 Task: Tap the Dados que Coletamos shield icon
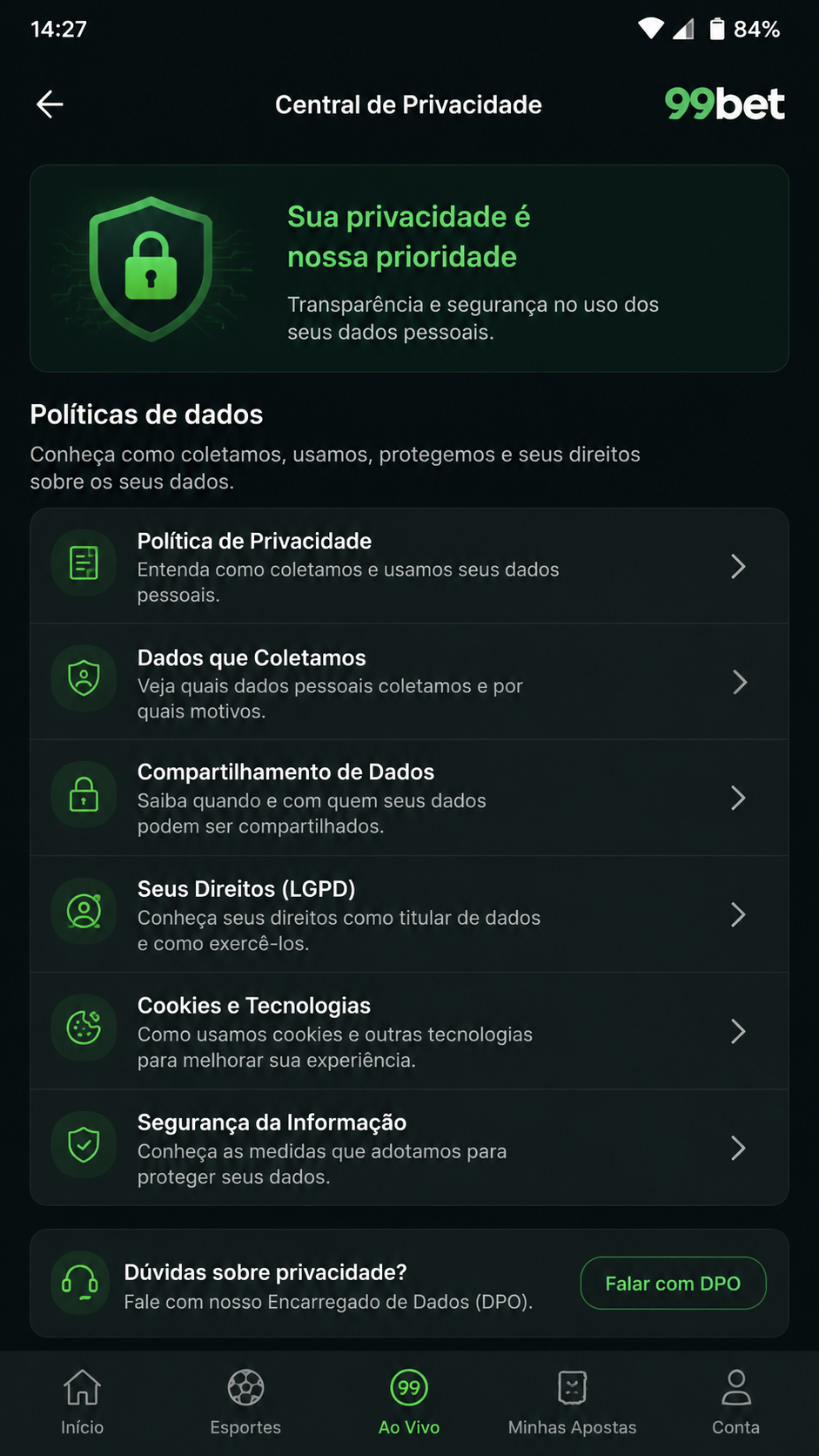pyautogui.click(x=84, y=678)
